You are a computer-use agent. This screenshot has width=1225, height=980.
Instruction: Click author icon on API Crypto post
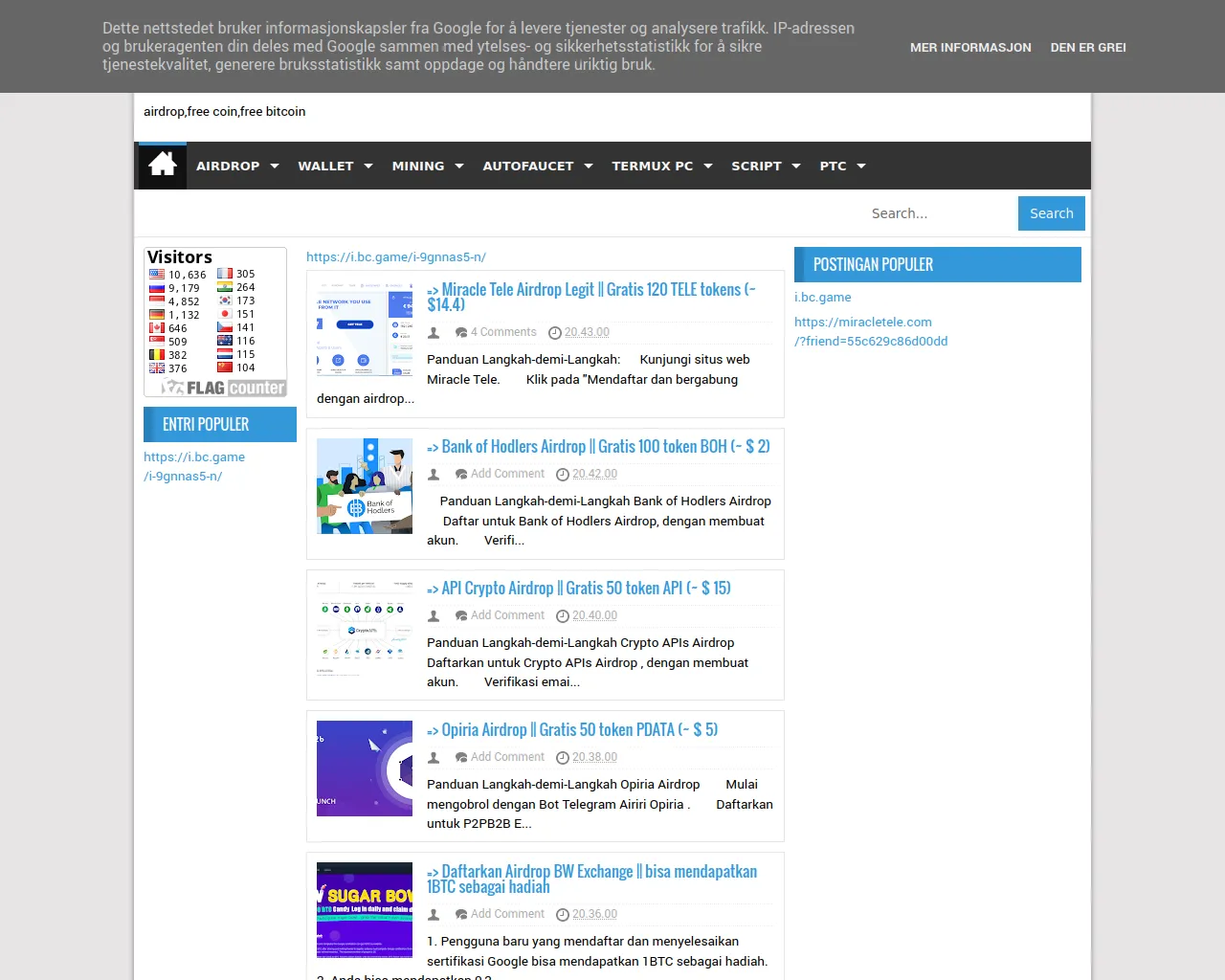[434, 616]
